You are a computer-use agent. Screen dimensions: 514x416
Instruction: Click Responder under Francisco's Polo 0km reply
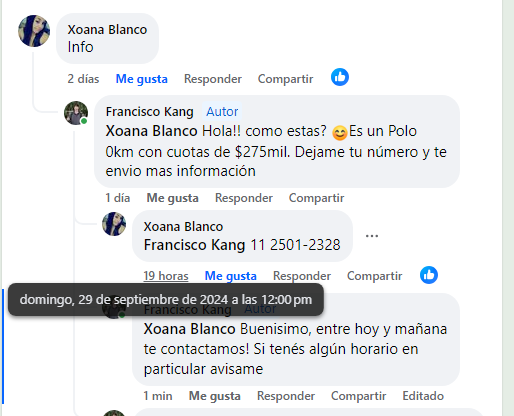click(x=244, y=198)
